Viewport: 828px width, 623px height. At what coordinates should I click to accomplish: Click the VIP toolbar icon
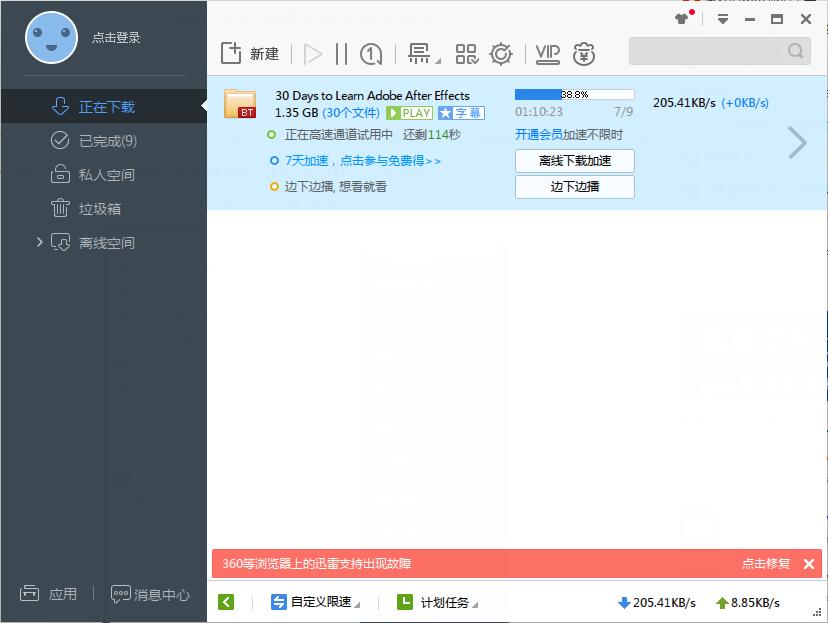(548, 54)
